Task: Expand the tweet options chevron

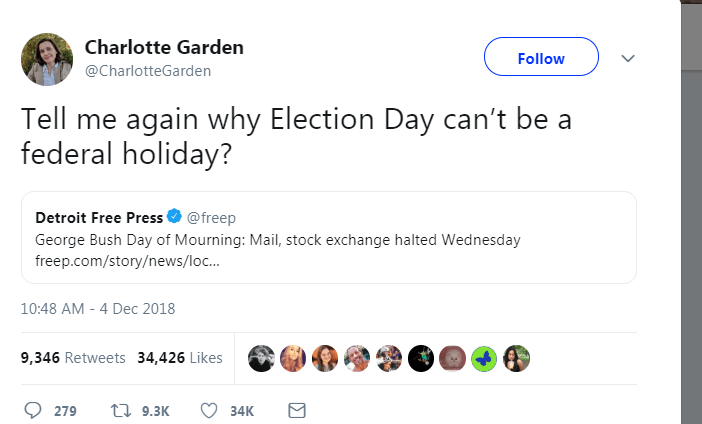Action: 627,58
